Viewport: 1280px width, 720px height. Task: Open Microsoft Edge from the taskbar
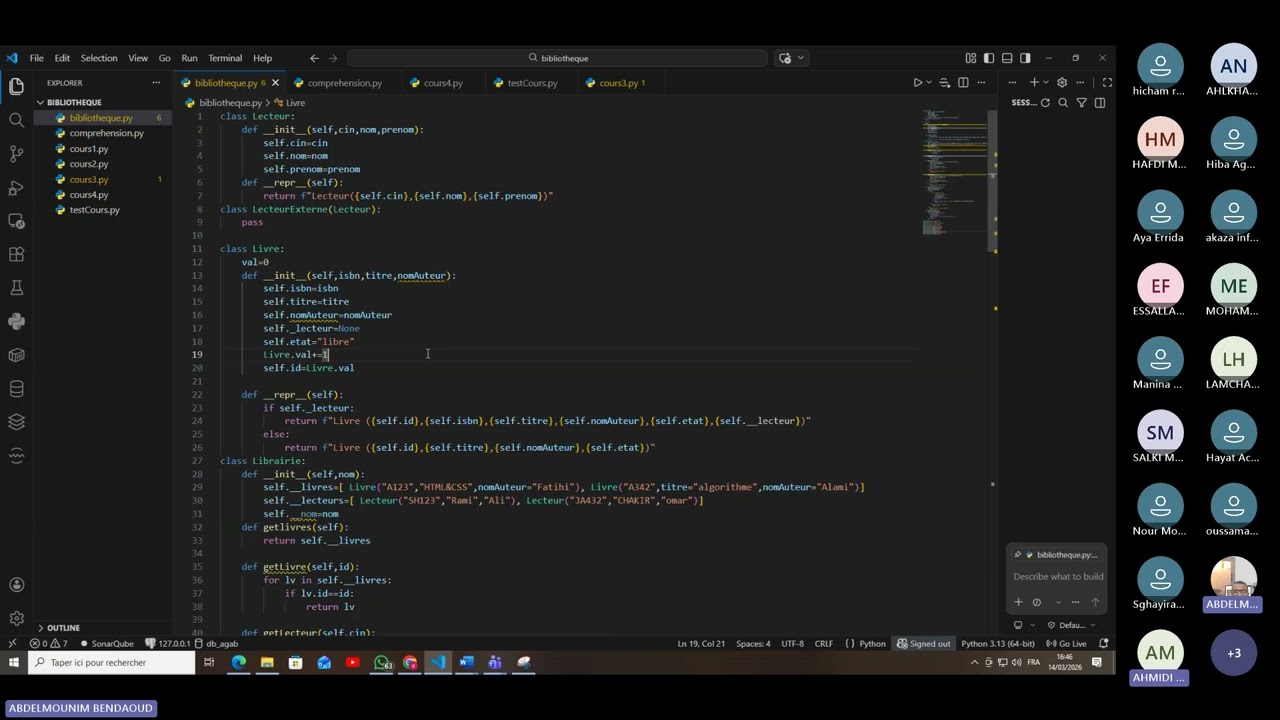[238, 663]
